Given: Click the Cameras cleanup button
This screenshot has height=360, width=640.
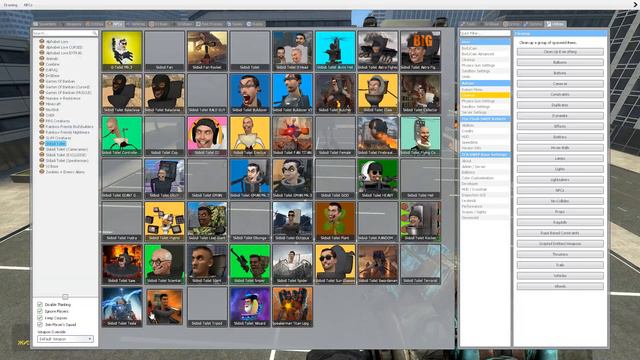Looking at the screenshot, I should [560, 84].
